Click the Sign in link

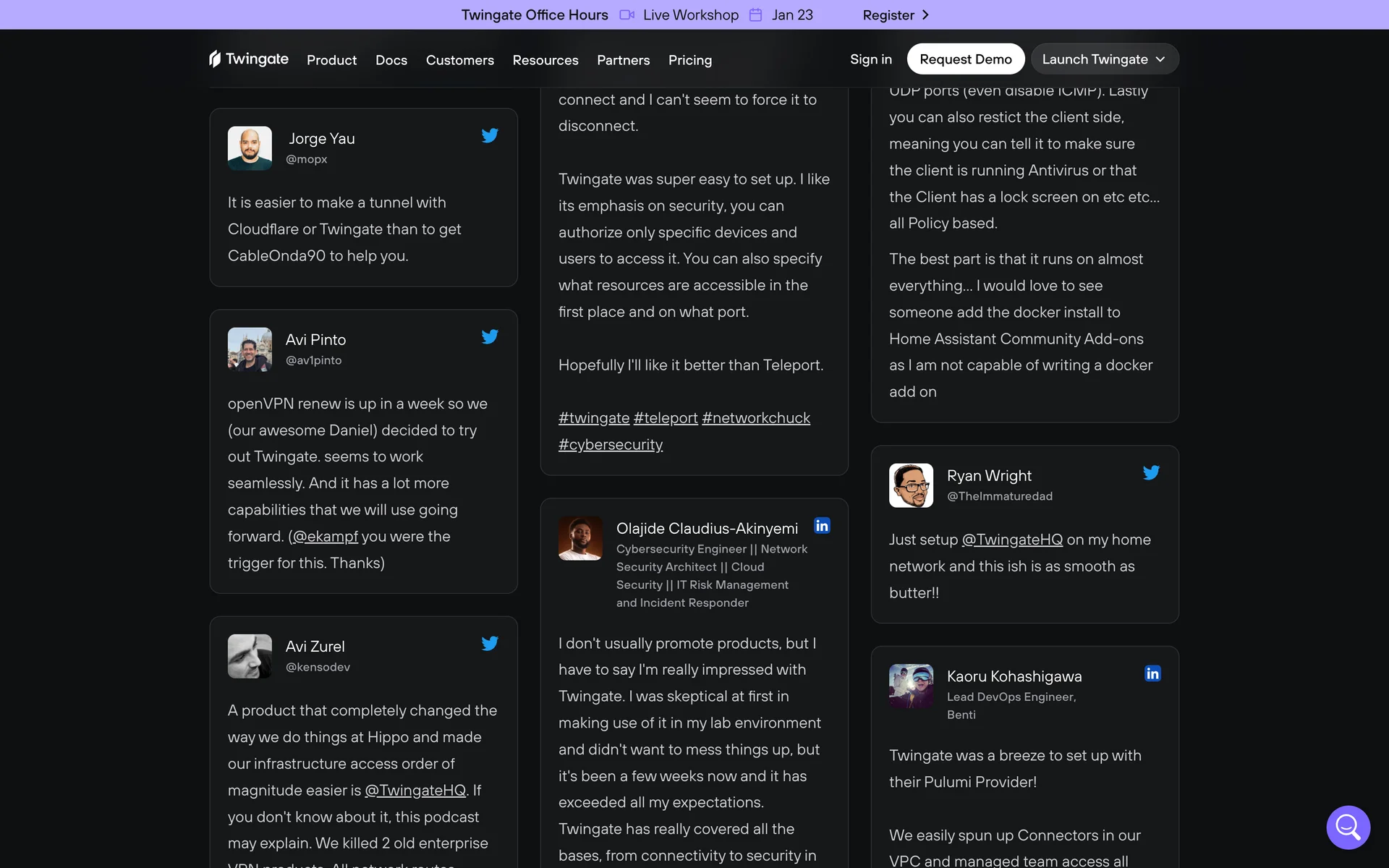point(870,59)
